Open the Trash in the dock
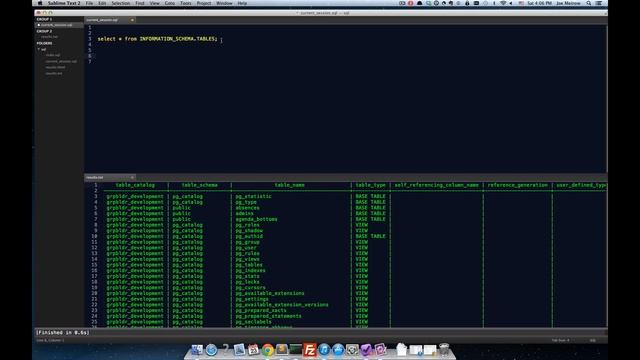Screen dimensions: 640x360 pyautogui.click(x=444, y=350)
